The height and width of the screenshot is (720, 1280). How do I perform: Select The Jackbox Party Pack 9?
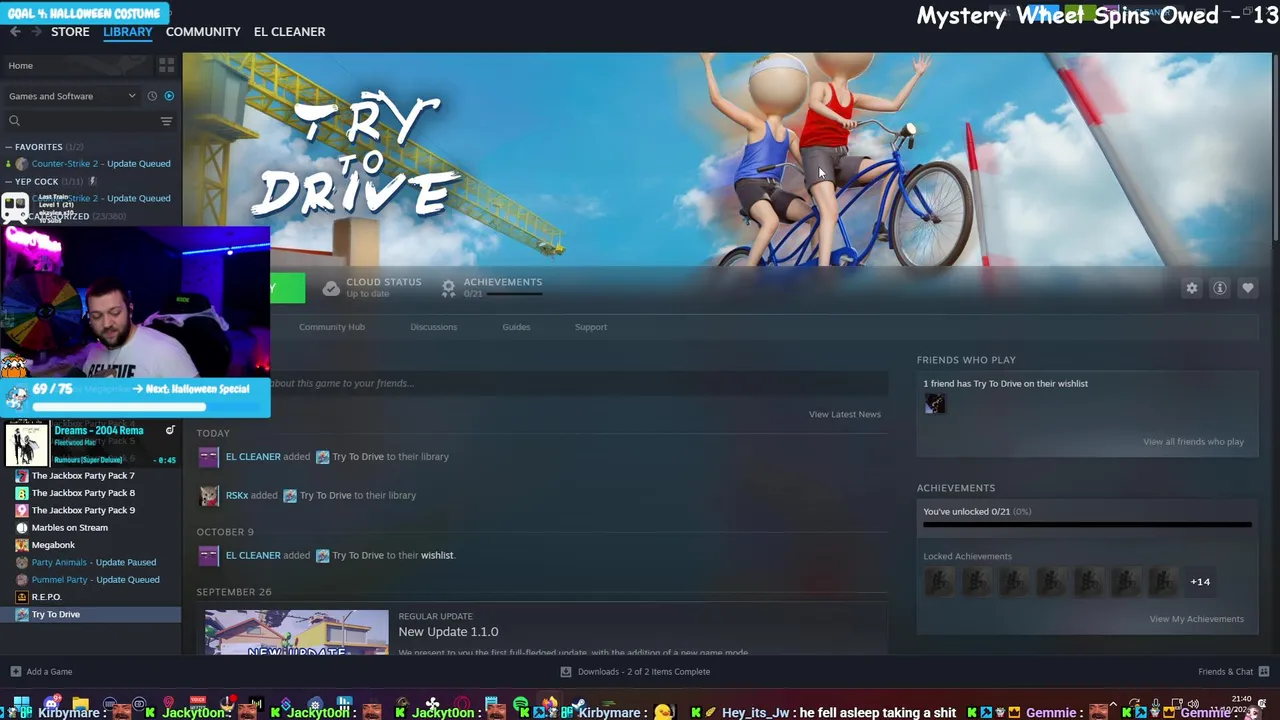[83, 510]
